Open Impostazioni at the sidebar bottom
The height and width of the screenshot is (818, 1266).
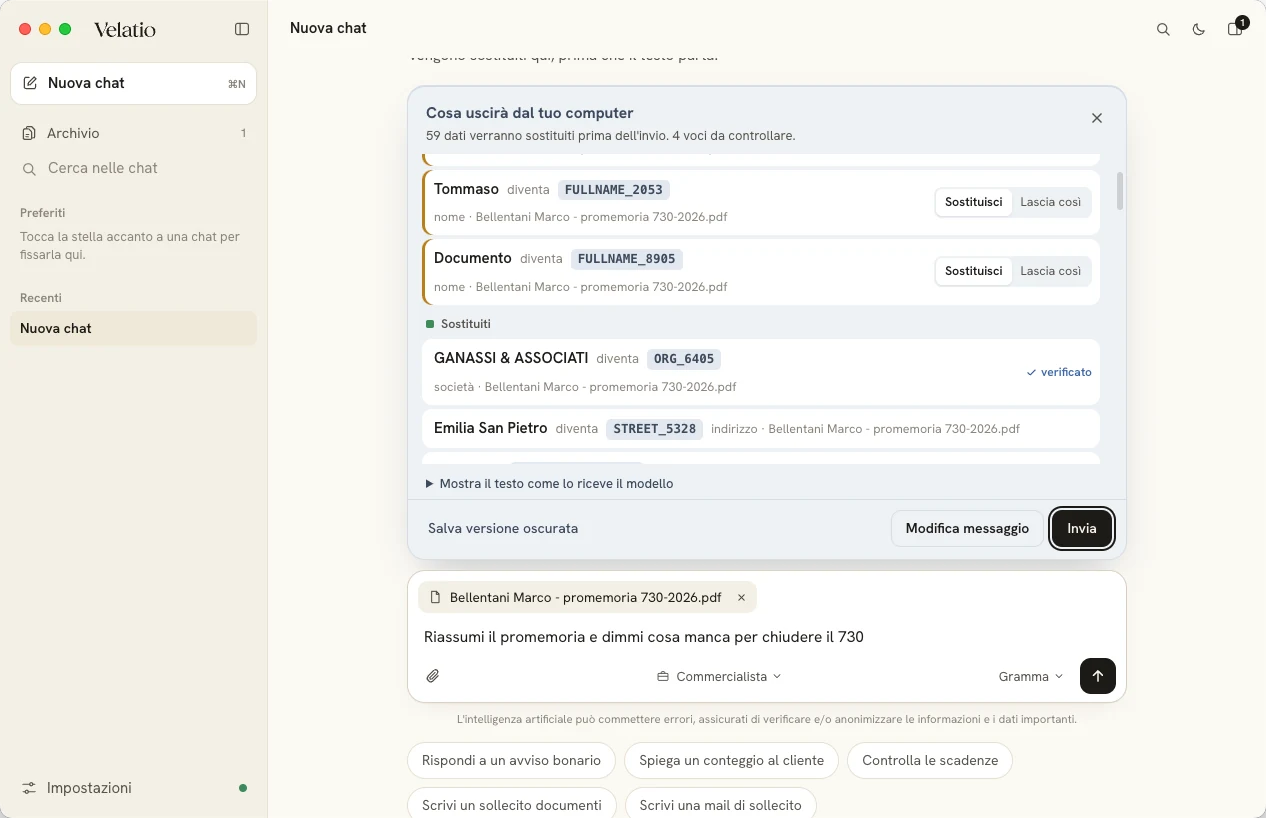(x=133, y=788)
